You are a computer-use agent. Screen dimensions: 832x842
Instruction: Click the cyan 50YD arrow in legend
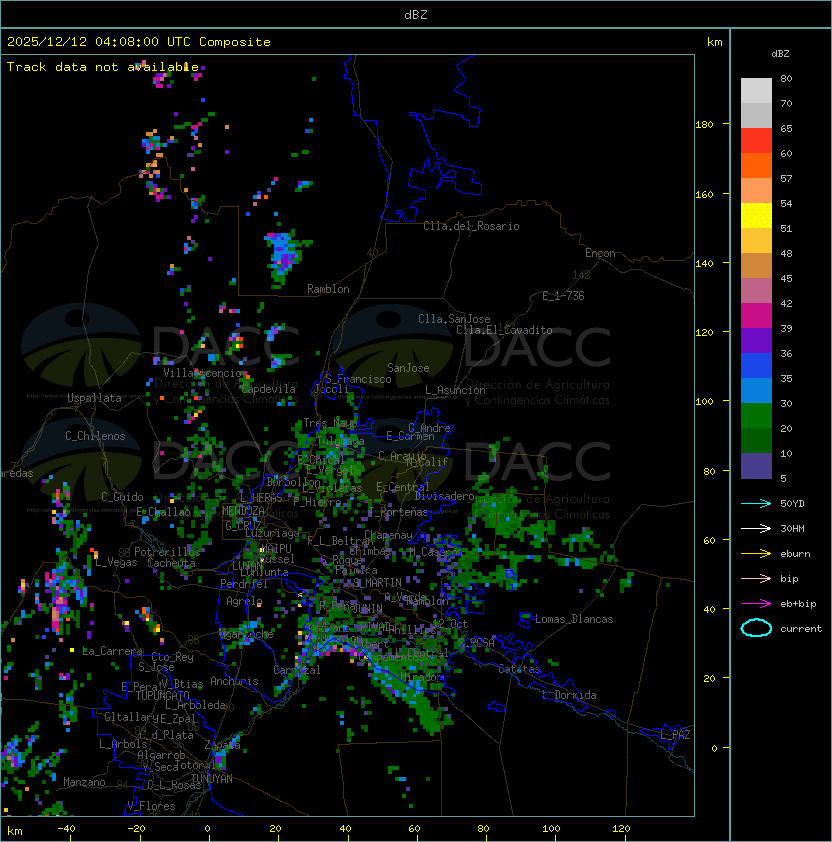756,503
